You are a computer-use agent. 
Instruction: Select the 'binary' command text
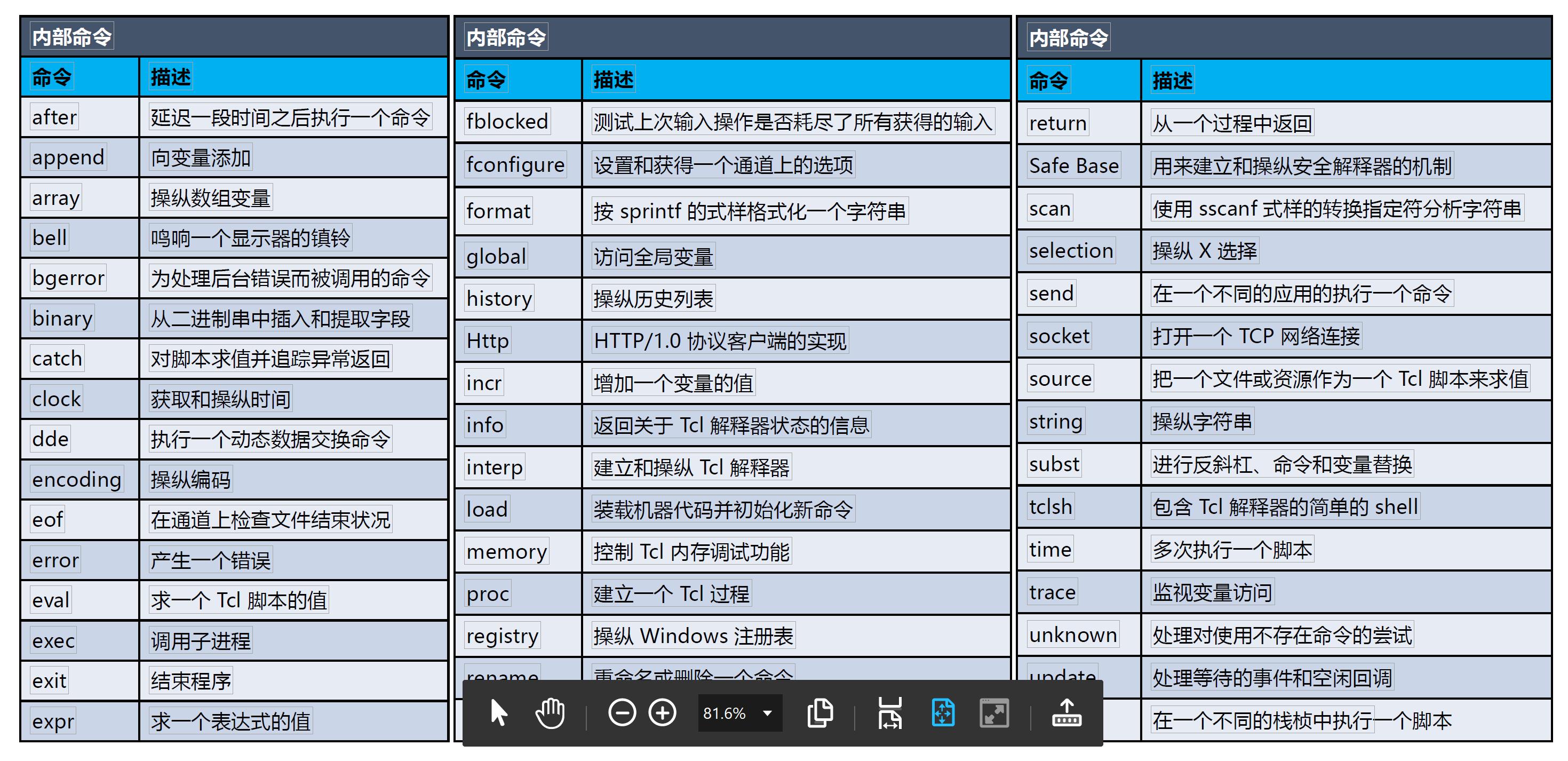click(x=62, y=319)
